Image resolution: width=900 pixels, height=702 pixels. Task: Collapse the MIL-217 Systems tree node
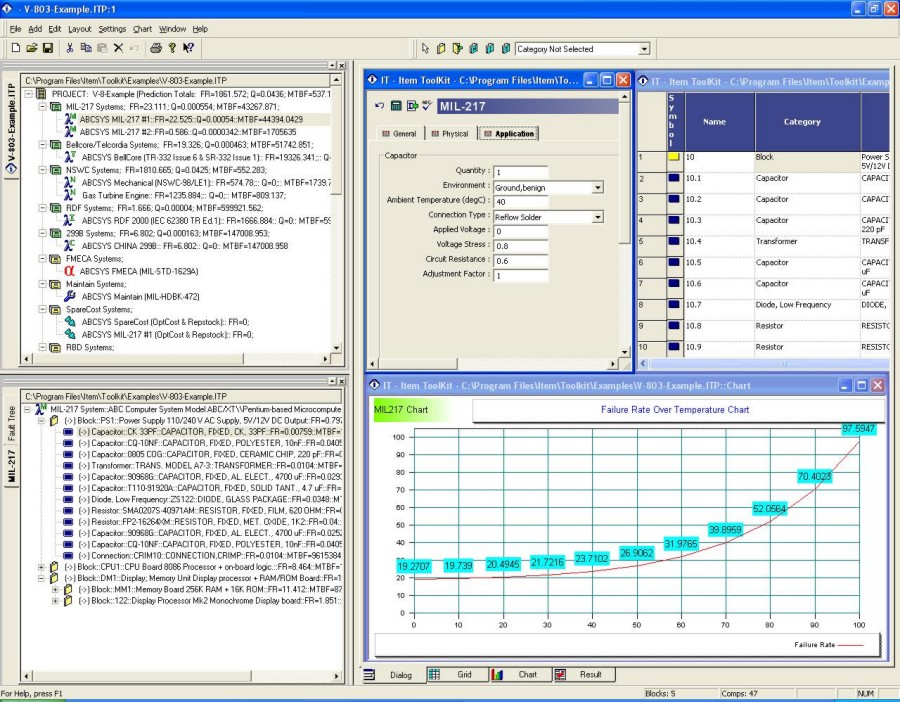[42, 107]
